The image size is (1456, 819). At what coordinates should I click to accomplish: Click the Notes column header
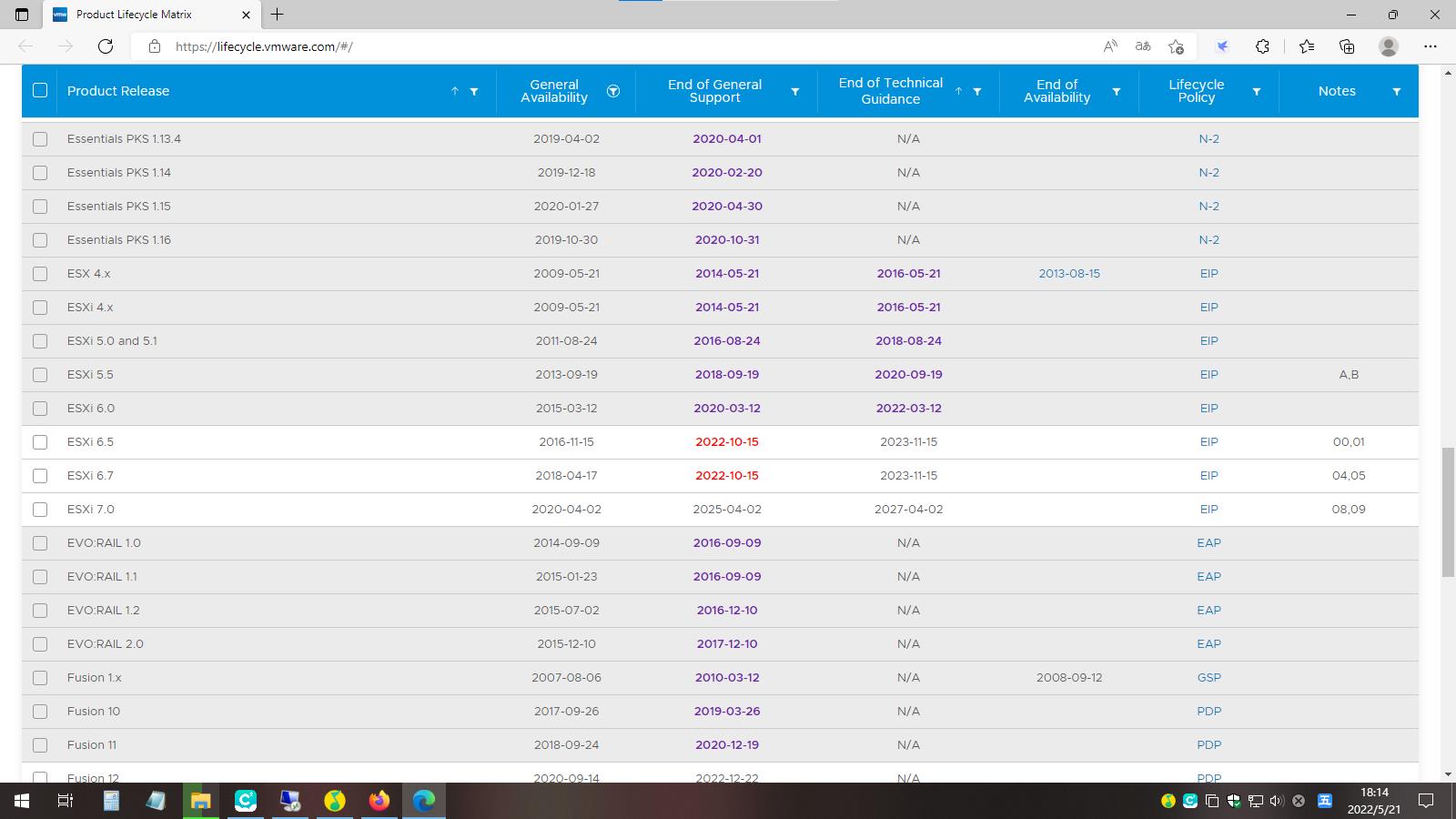pos(1337,91)
